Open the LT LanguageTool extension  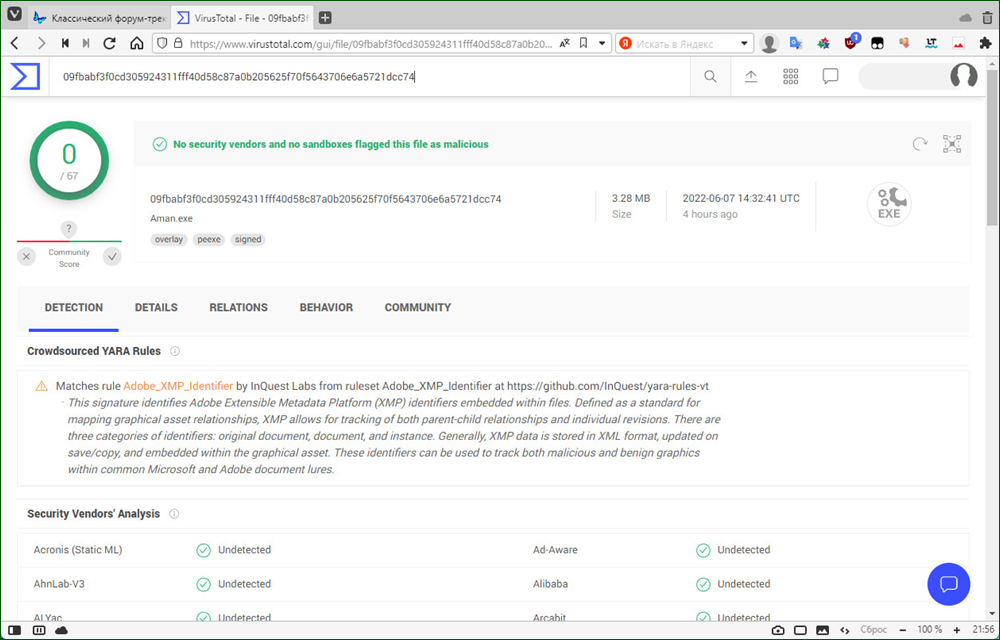coord(931,43)
